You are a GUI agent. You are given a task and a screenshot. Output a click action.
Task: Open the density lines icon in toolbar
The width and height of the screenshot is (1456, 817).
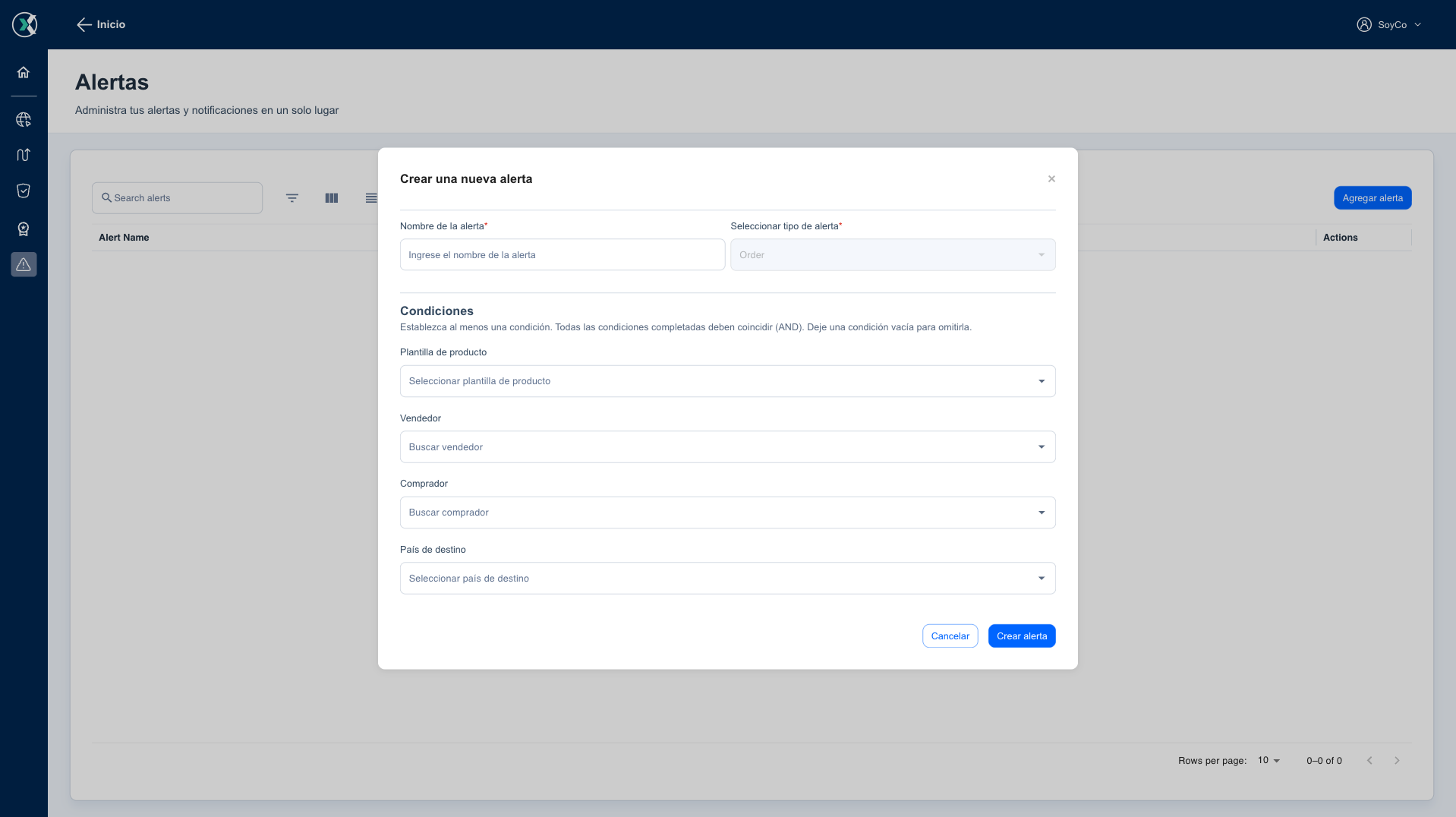(x=371, y=198)
